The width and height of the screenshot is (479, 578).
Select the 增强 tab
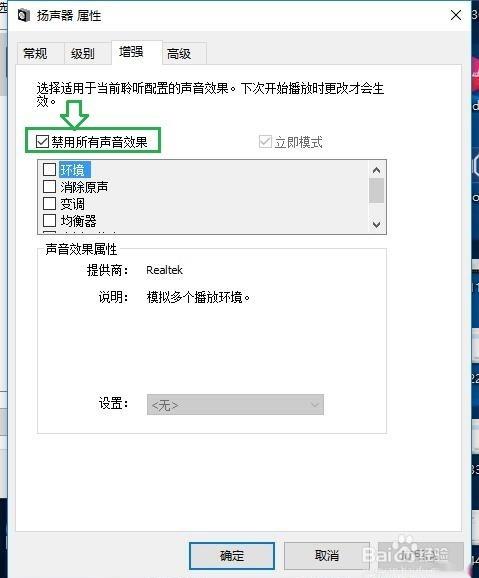click(131, 52)
